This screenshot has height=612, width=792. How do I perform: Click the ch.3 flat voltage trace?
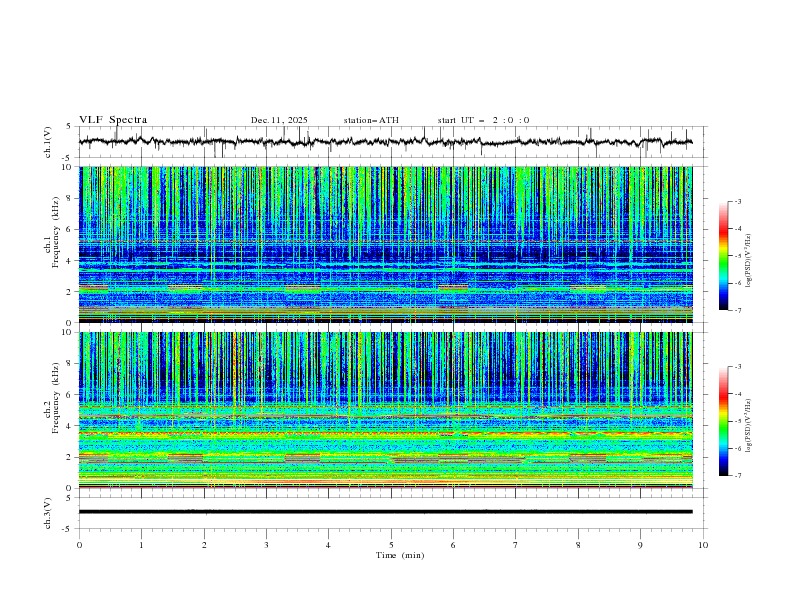pos(386,512)
